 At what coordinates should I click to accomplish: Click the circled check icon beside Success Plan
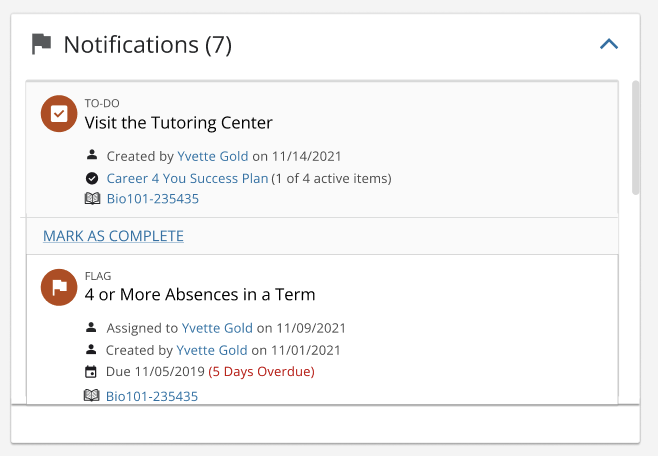point(92,179)
